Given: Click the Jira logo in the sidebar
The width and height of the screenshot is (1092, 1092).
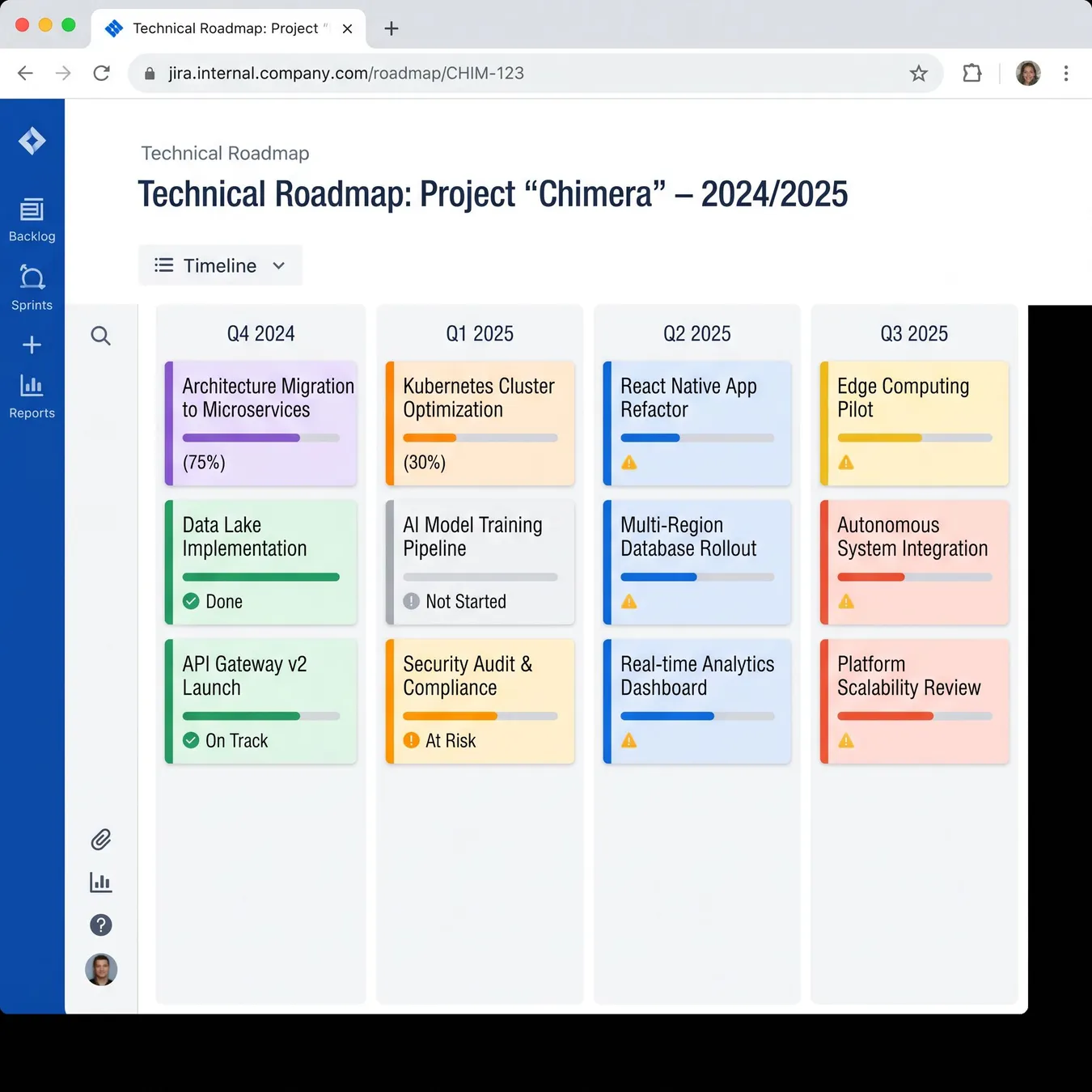Looking at the screenshot, I should click(32, 141).
